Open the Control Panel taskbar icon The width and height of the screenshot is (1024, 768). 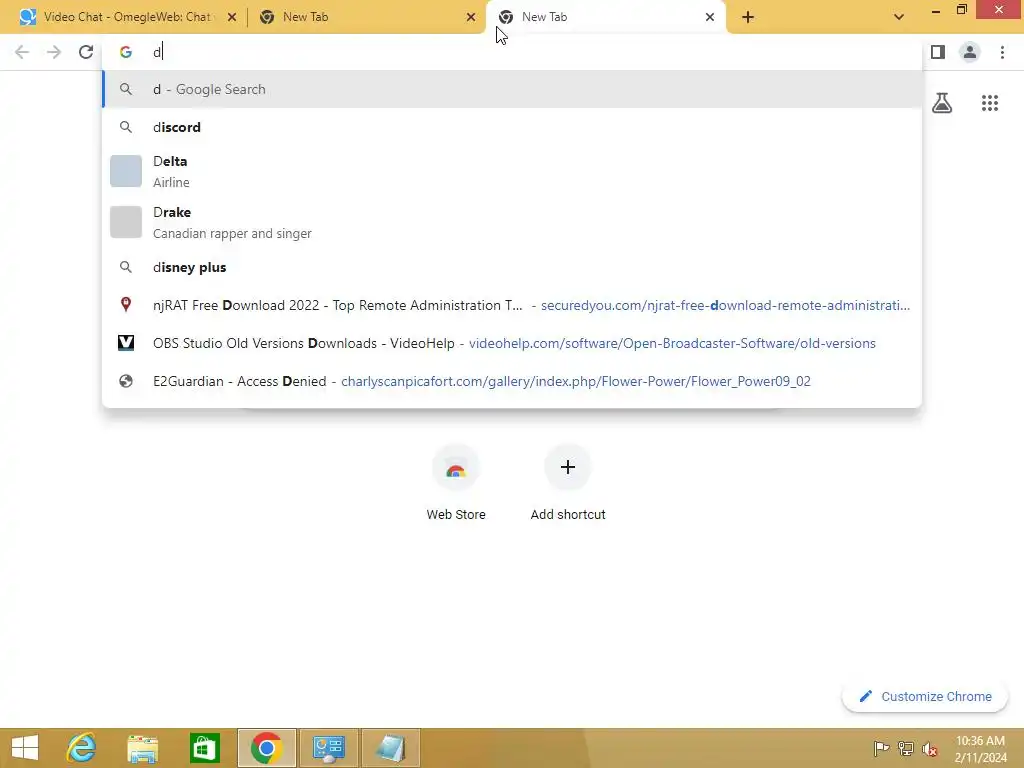(x=328, y=748)
